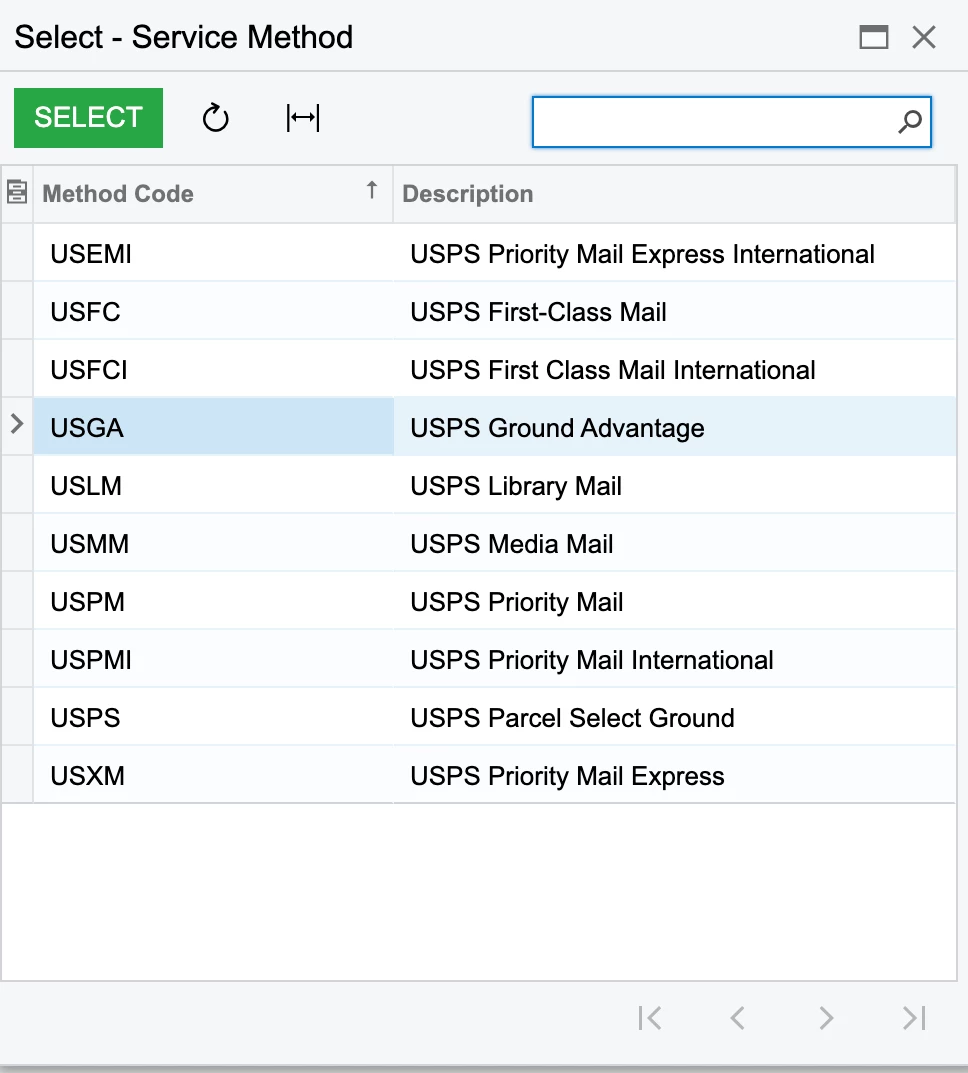This screenshot has width=968, height=1073.
Task: Go to the first page of results
Action: coord(649,1018)
